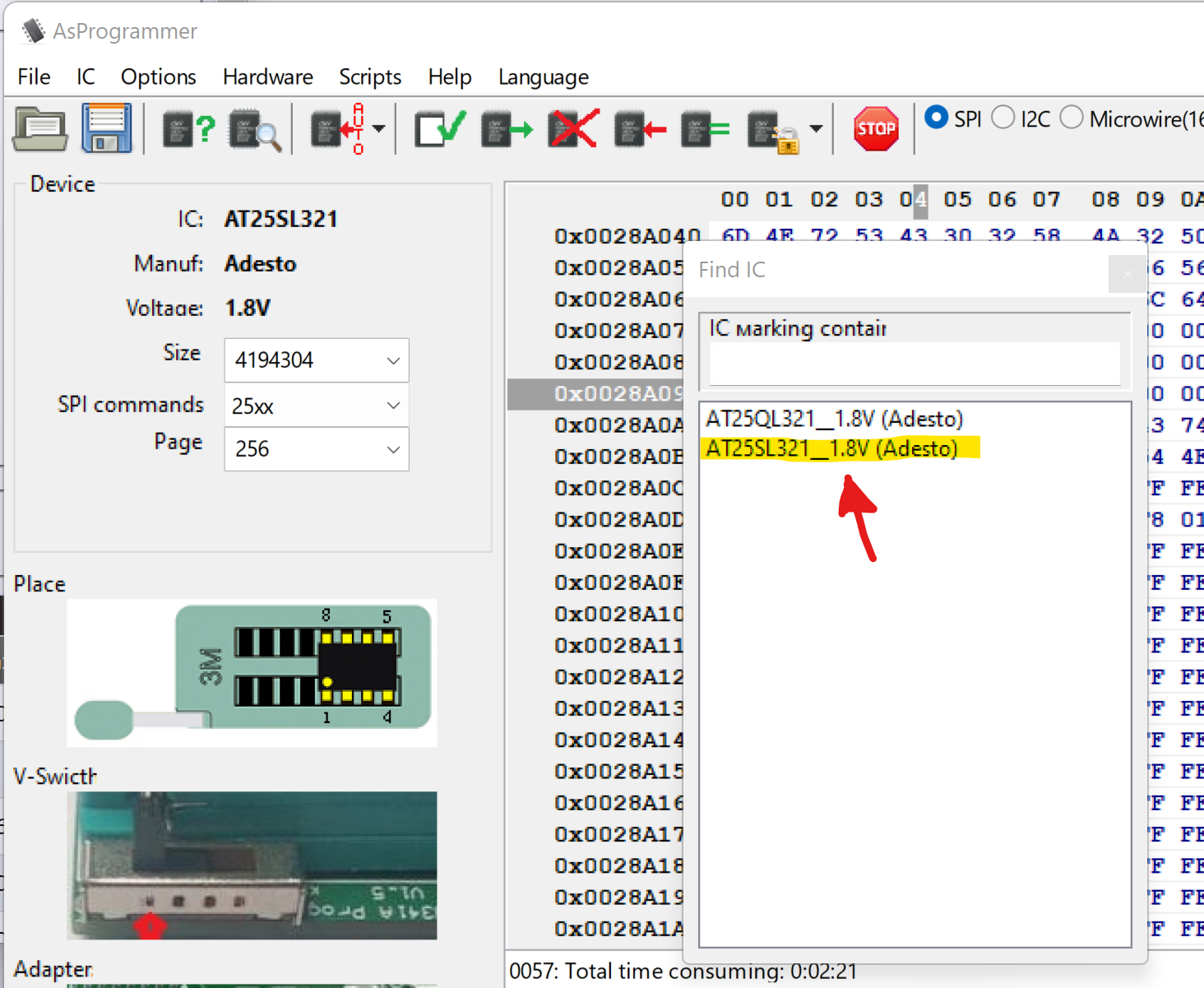Click the Save file floppy disk icon
This screenshot has width=1204, height=988.
106,129
